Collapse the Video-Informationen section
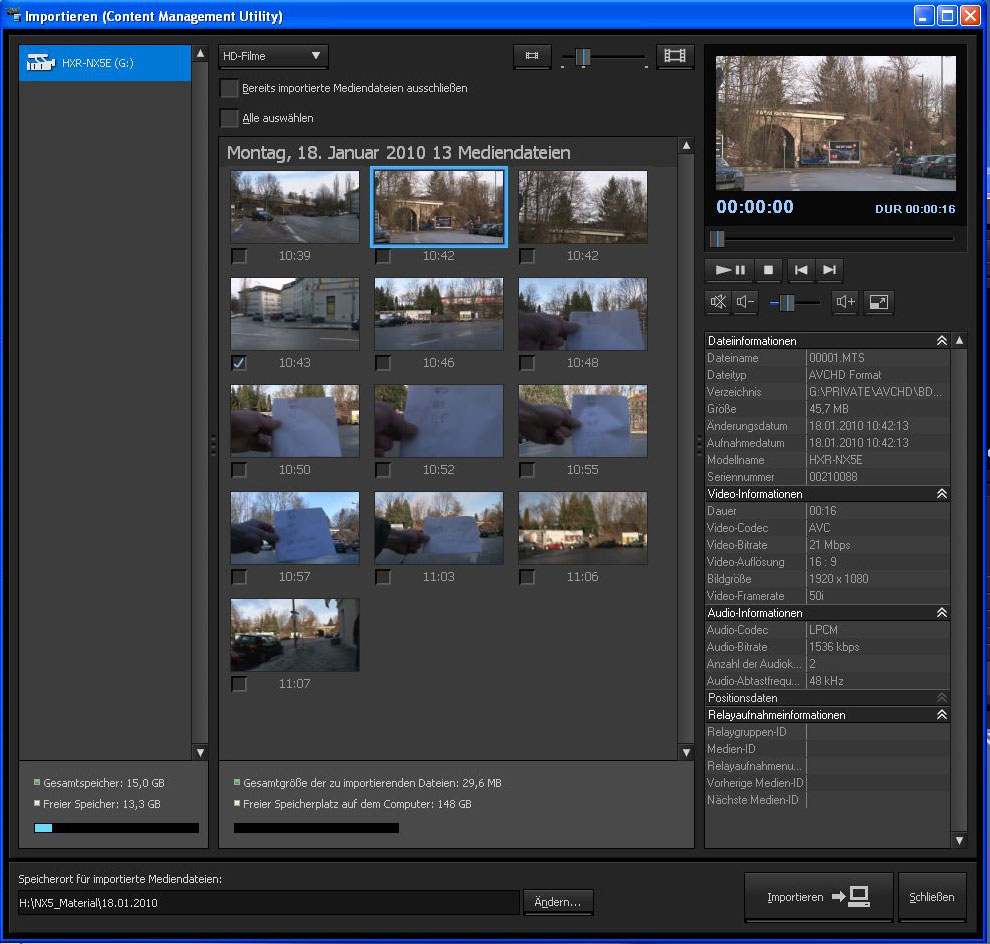This screenshot has height=944, width=990. point(941,494)
